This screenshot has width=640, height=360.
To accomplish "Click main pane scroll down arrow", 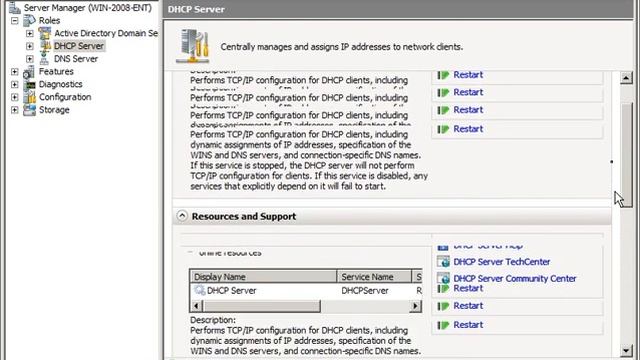I will [x=626, y=350].
